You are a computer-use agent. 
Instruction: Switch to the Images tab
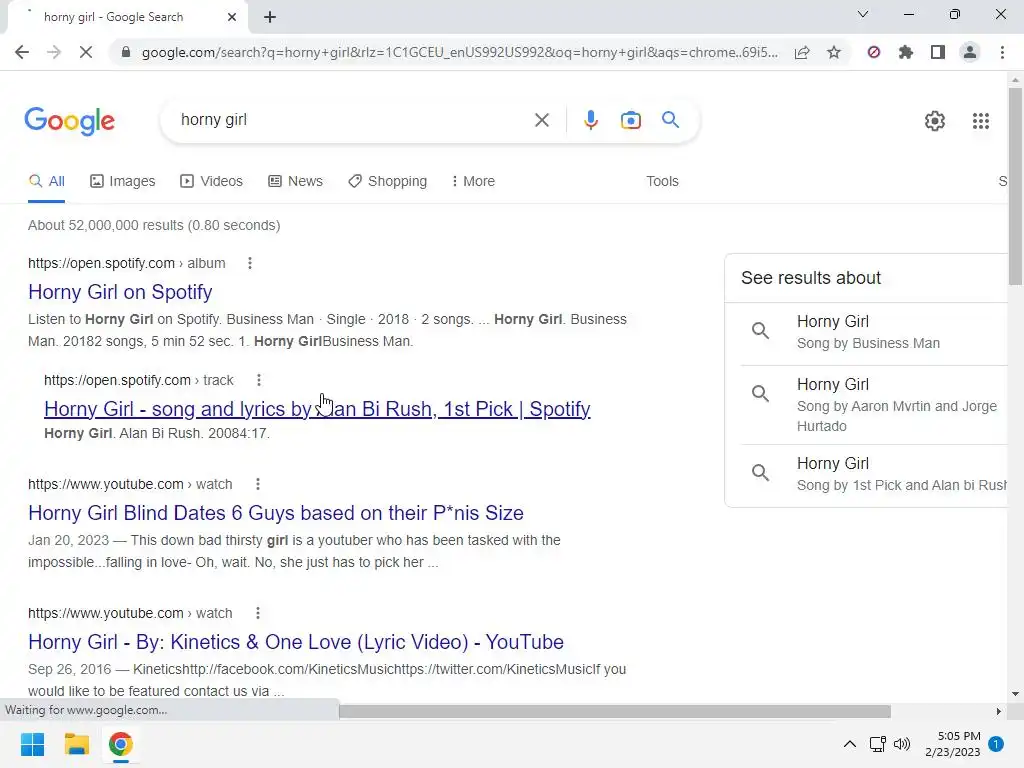click(123, 181)
